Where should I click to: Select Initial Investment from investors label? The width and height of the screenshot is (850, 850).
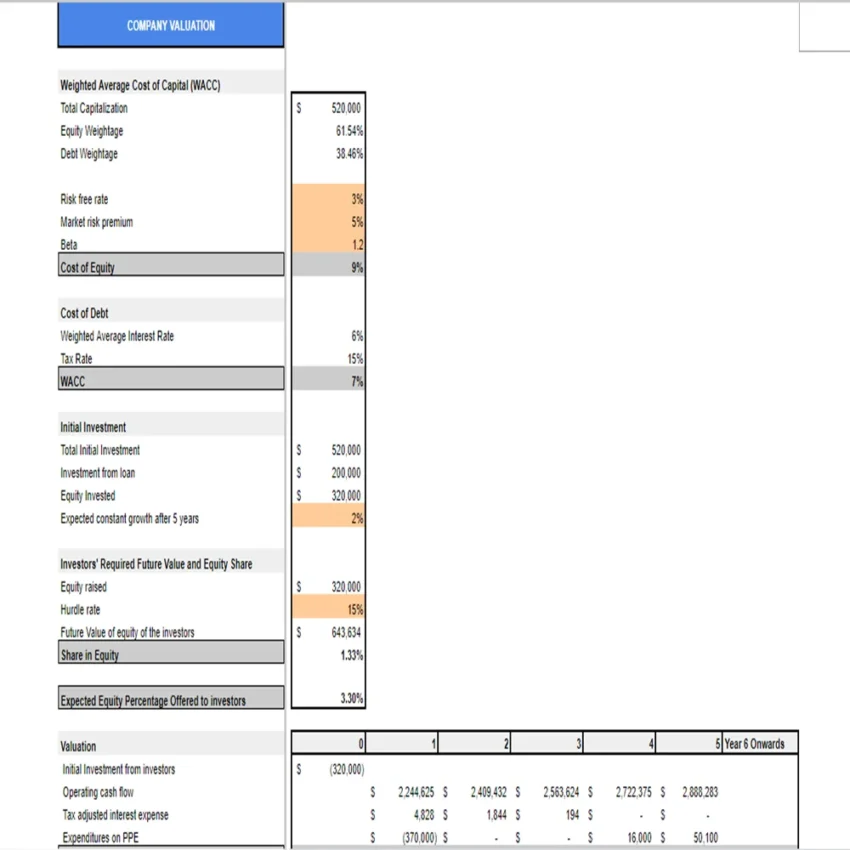tap(119, 769)
